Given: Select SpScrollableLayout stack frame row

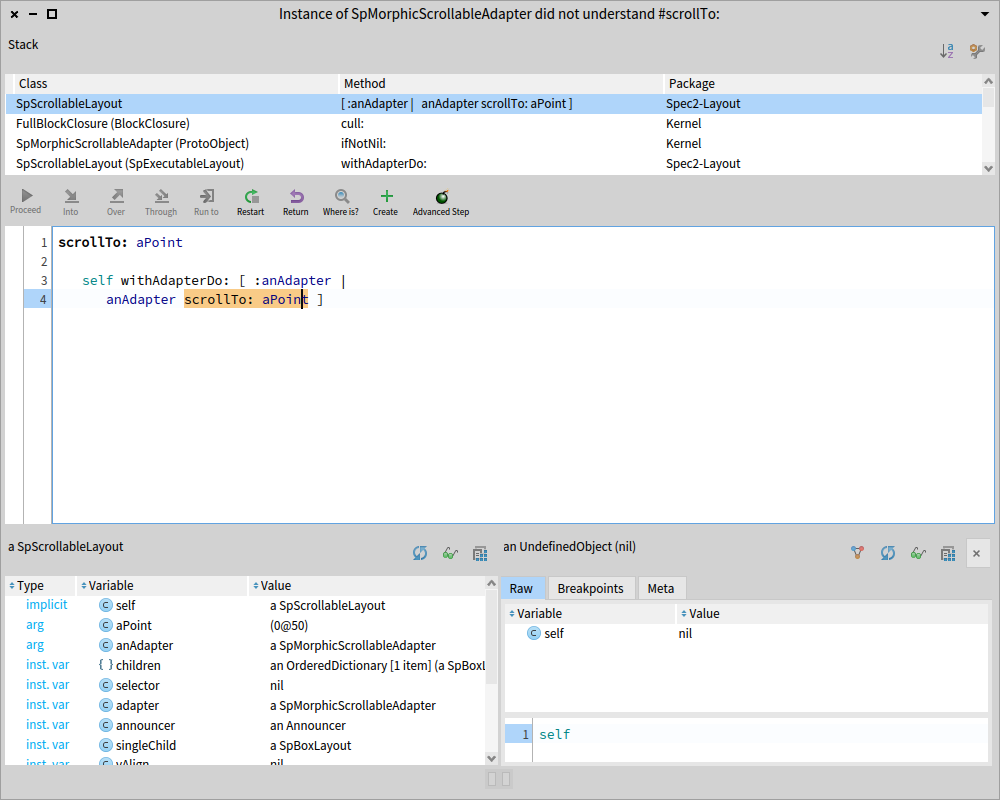Looking at the screenshot, I should click(494, 103).
